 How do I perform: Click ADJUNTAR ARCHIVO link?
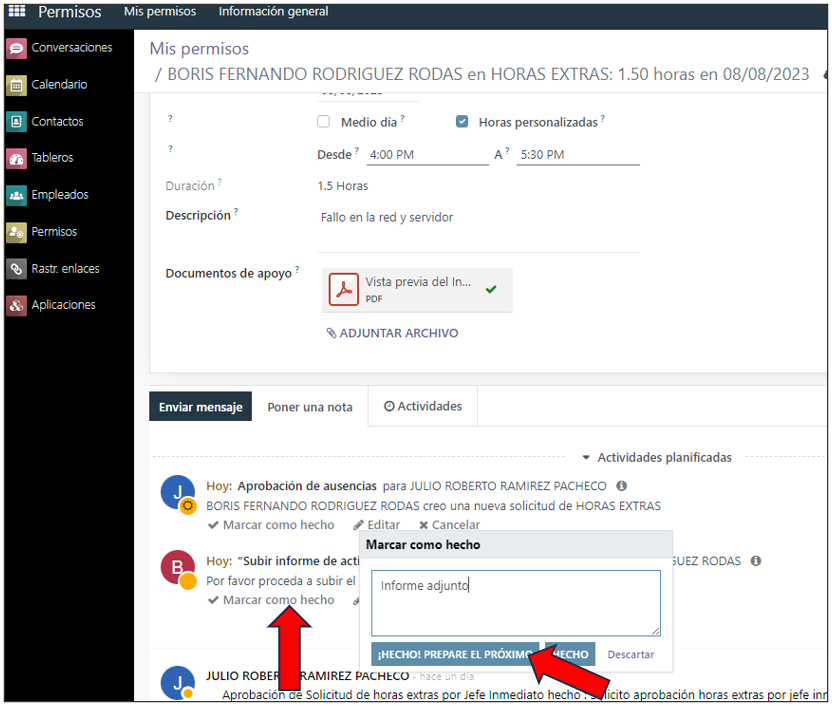392,333
